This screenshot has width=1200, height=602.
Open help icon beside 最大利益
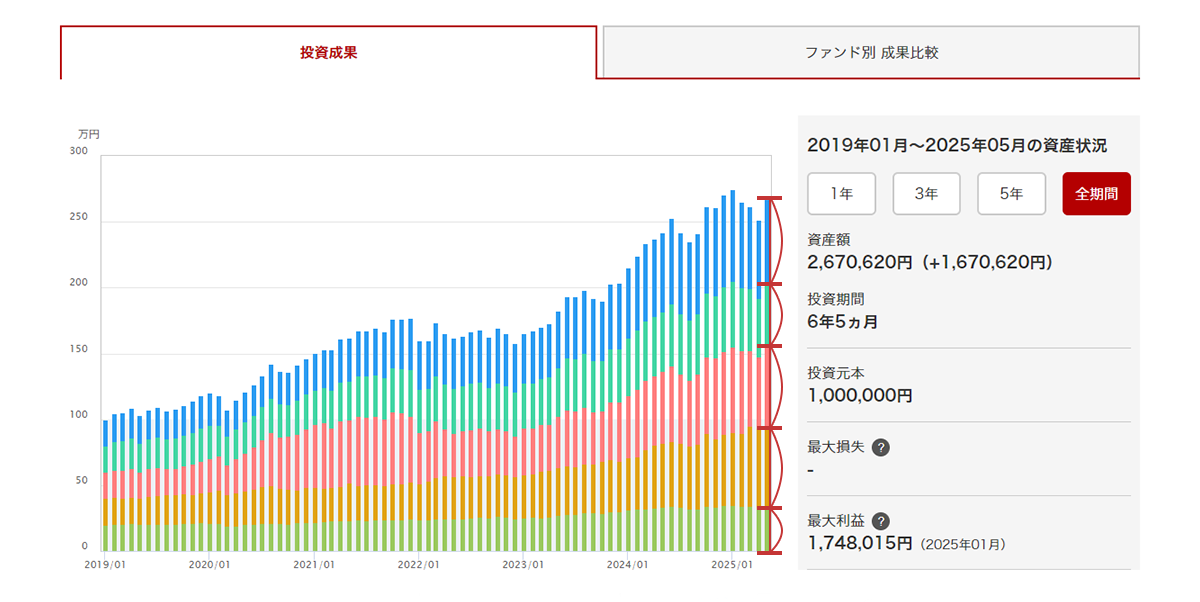(880, 521)
